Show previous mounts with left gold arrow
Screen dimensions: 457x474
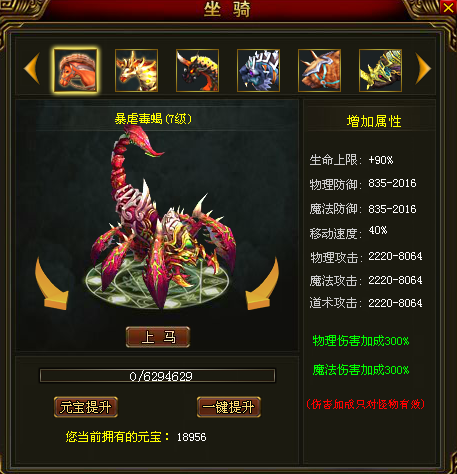click(x=32, y=68)
